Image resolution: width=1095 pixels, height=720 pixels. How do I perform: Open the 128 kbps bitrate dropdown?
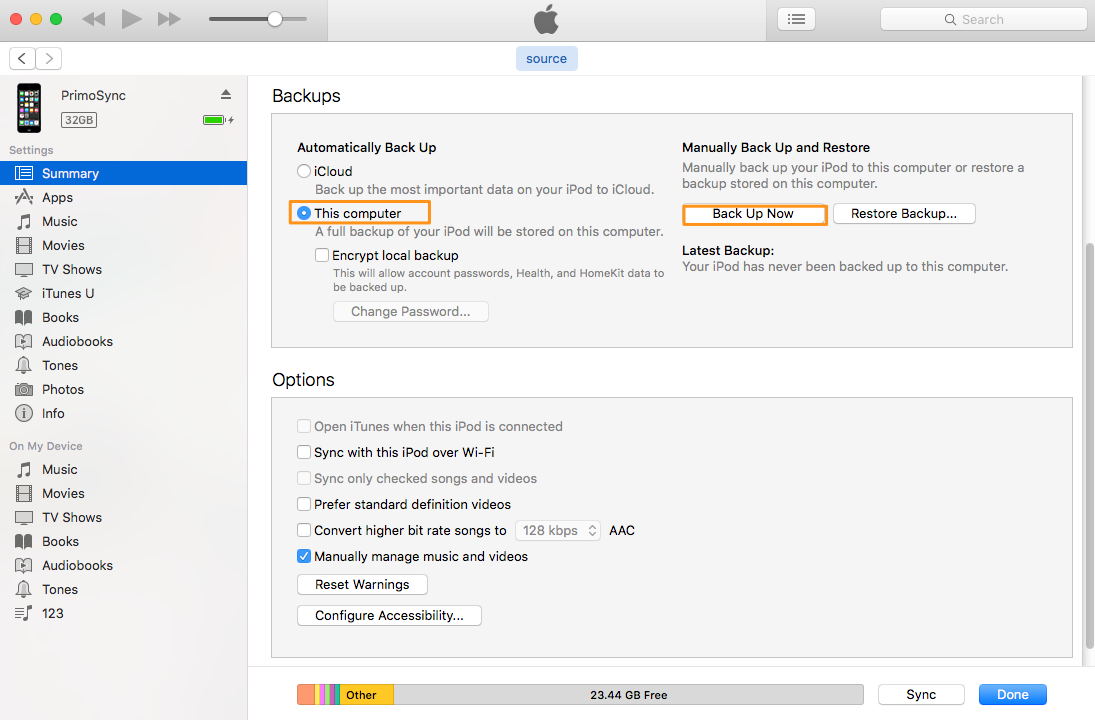click(x=557, y=531)
